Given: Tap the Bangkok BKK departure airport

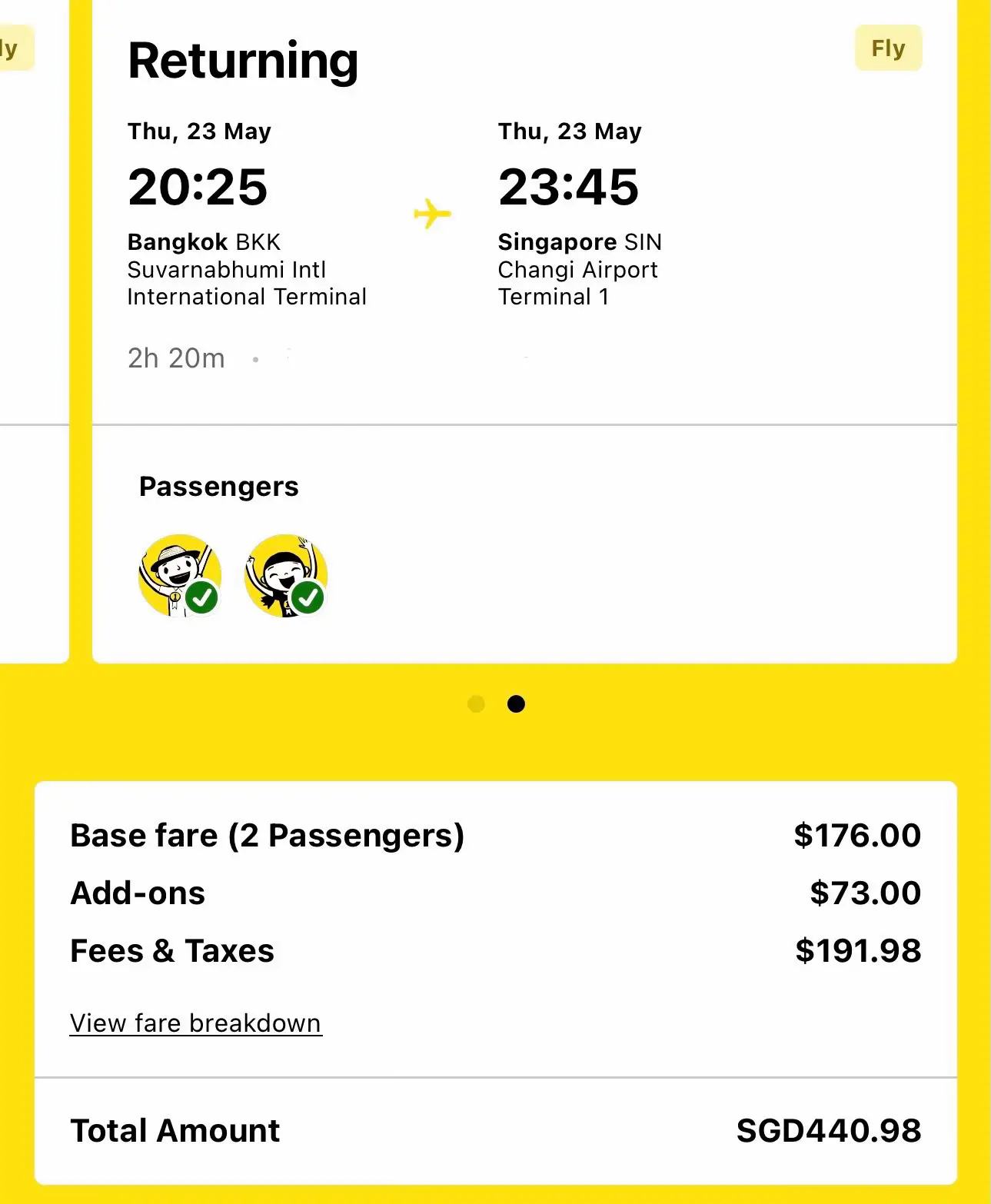Looking at the screenshot, I should [x=204, y=242].
